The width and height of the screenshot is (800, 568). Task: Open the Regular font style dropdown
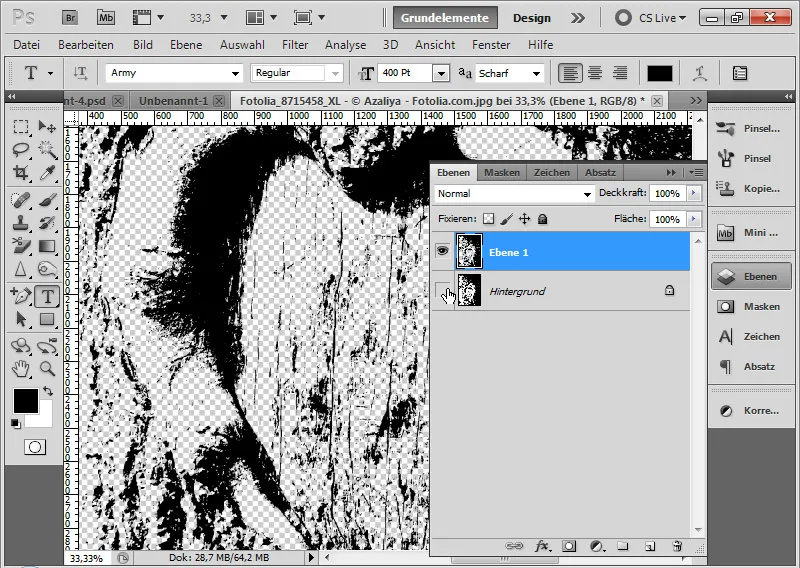[x=335, y=73]
